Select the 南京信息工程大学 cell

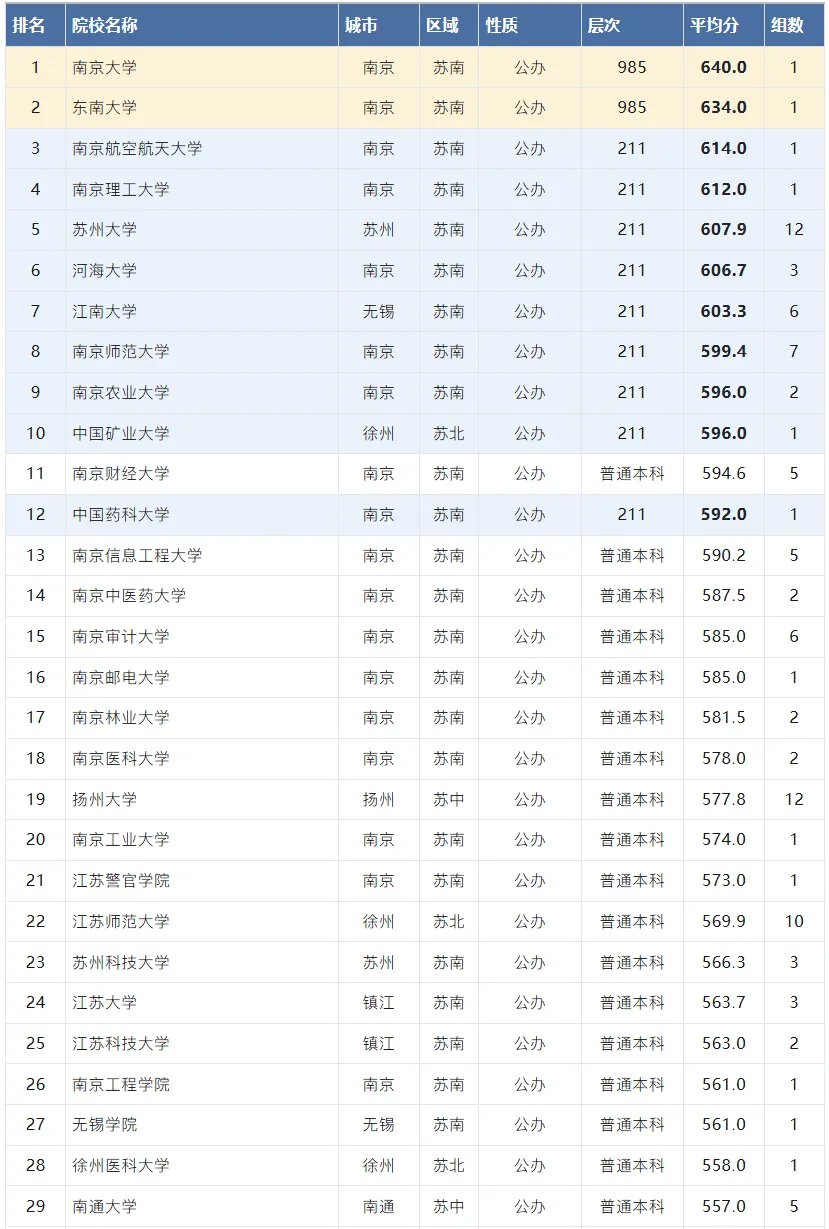pos(201,556)
